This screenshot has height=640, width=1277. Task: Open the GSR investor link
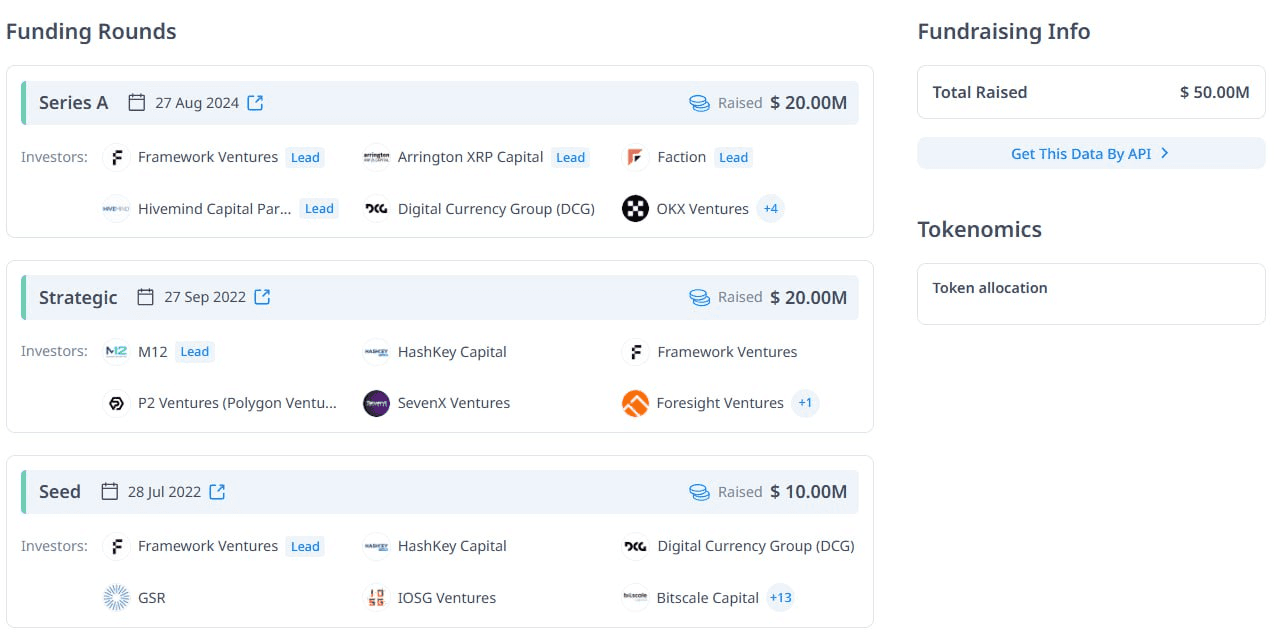[152, 598]
